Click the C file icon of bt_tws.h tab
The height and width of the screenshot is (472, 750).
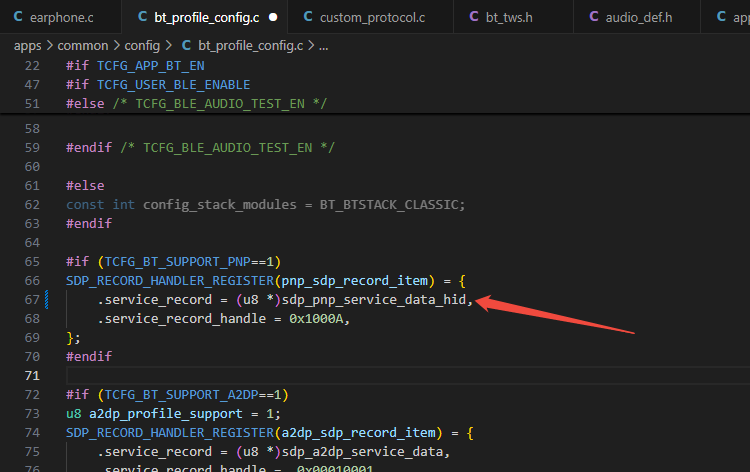click(x=474, y=17)
